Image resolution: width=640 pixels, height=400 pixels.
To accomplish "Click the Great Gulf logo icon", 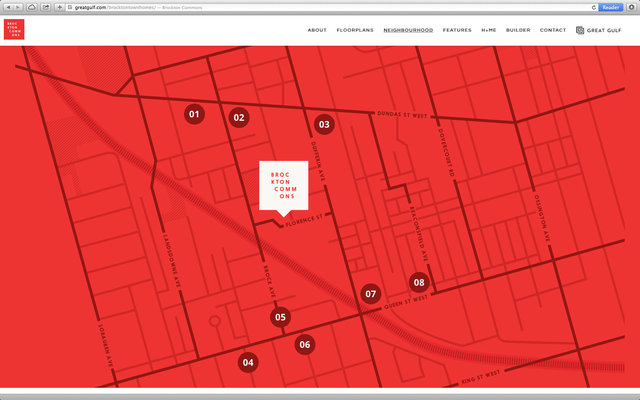I will click(x=580, y=30).
